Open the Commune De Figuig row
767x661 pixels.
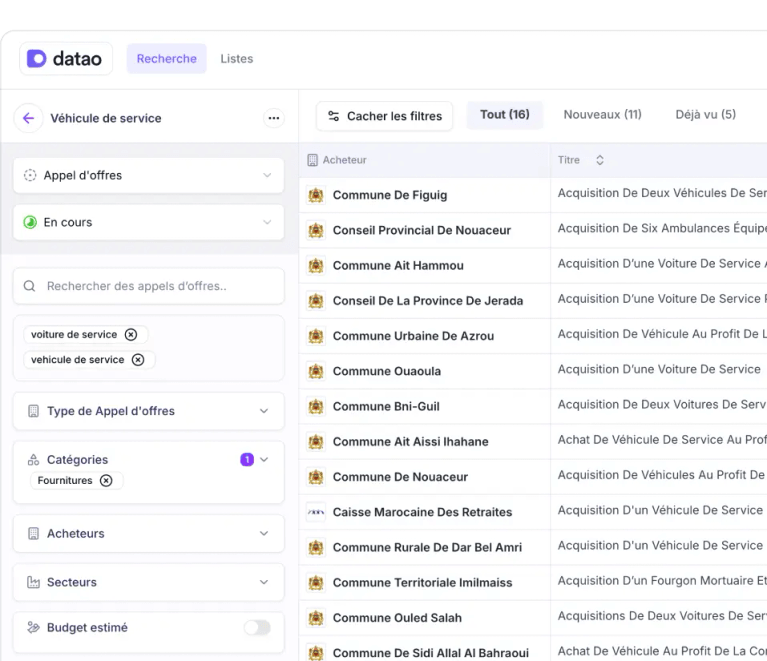click(533, 195)
